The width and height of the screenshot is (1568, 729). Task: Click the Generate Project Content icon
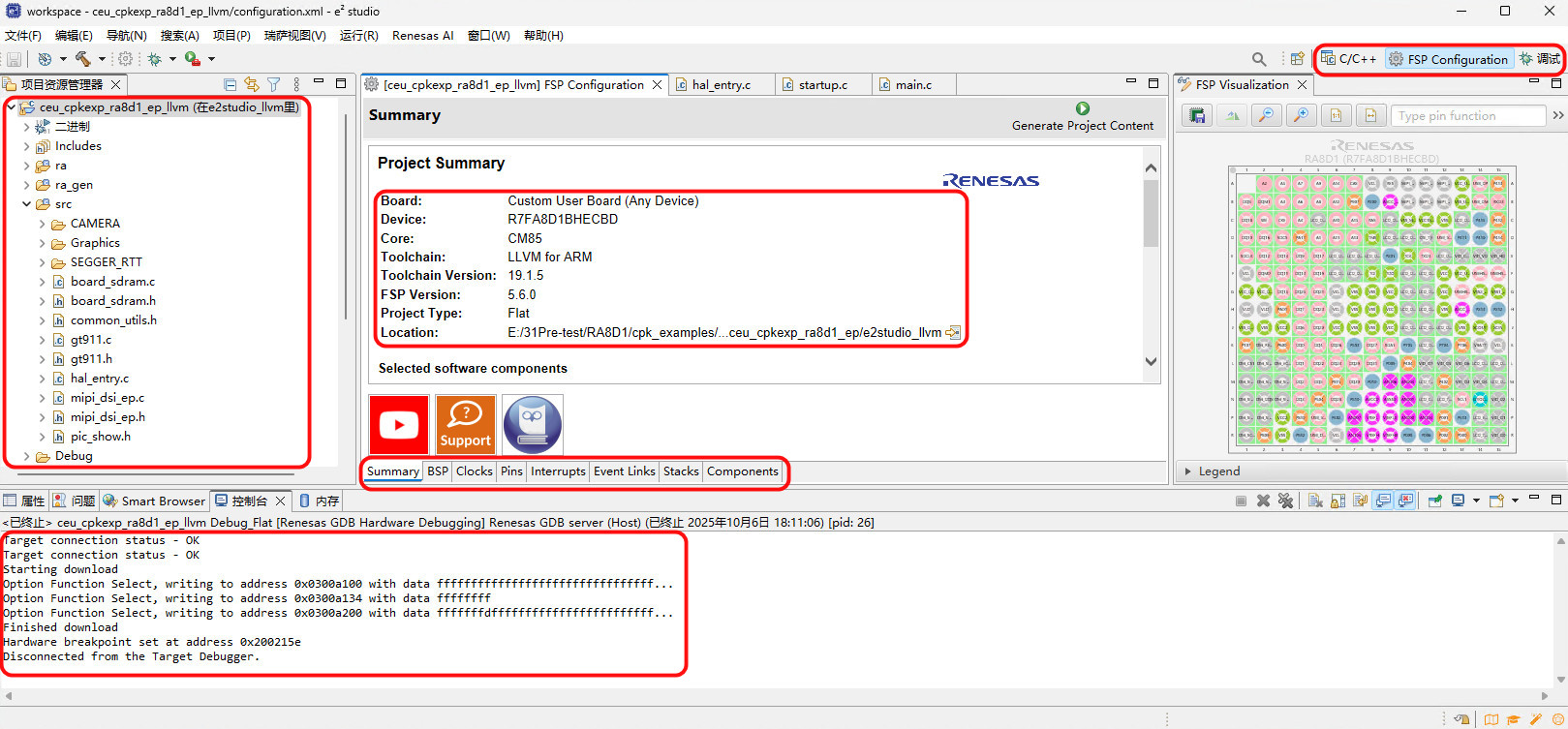1083,108
